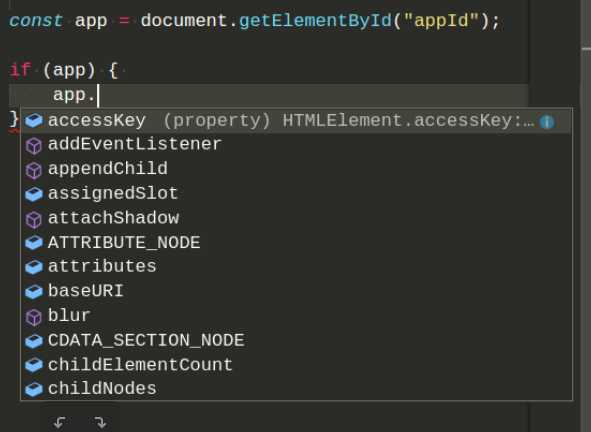Select baseURI from the suggestions

[296, 291]
